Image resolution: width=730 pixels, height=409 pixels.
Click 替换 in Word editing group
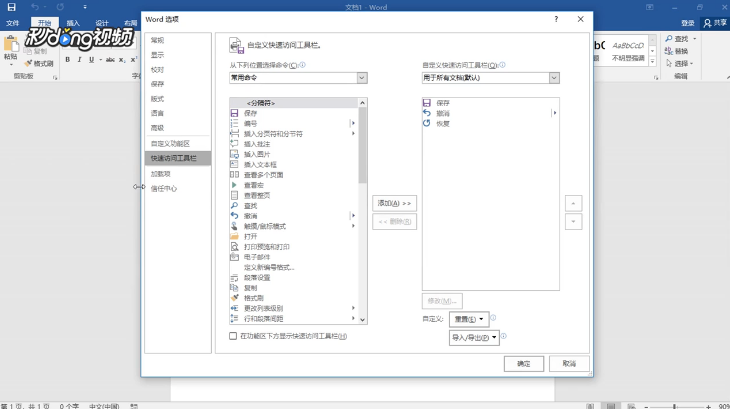(676, 51)
